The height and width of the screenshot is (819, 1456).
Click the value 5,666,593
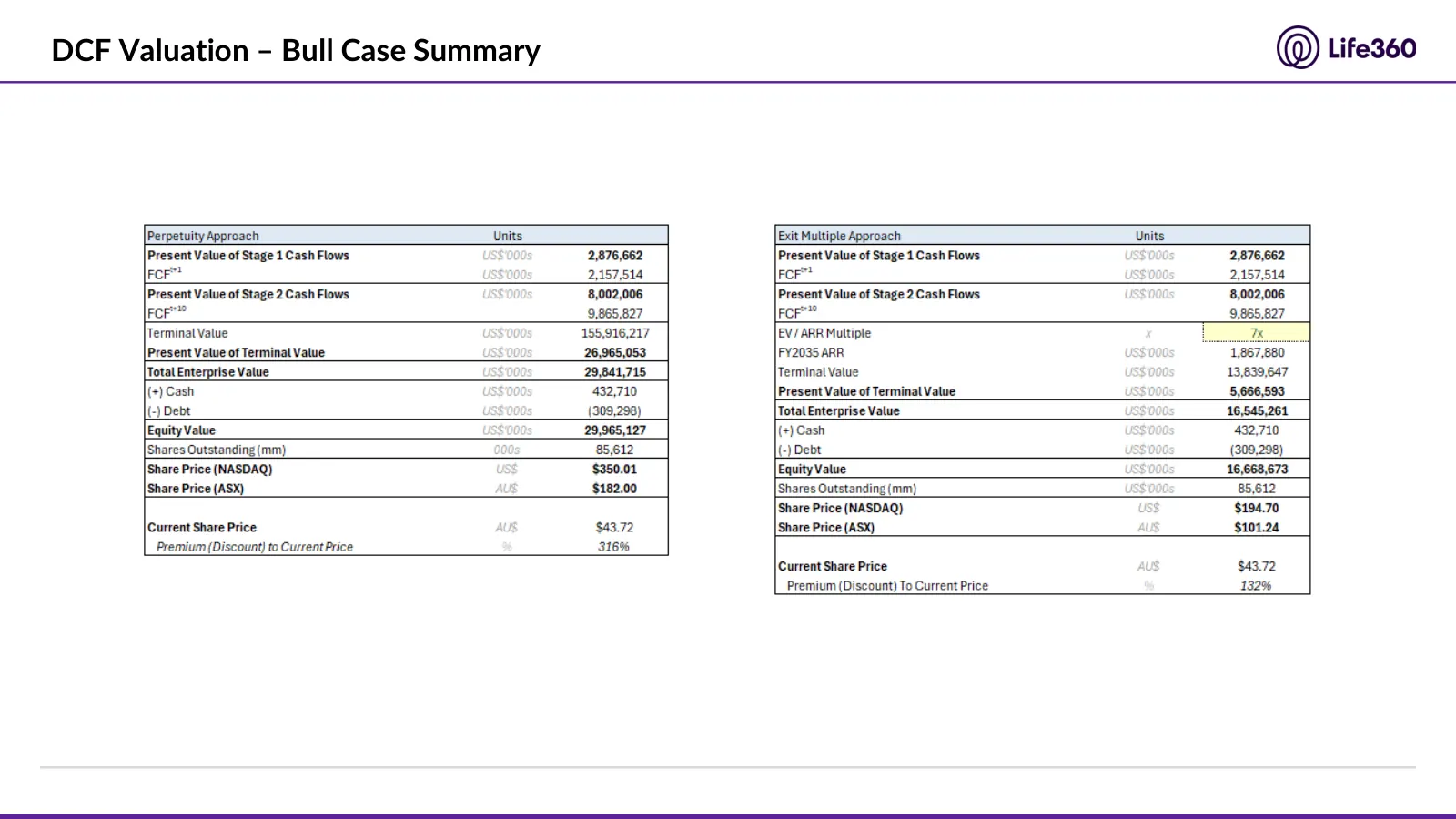pos(1258,391)
